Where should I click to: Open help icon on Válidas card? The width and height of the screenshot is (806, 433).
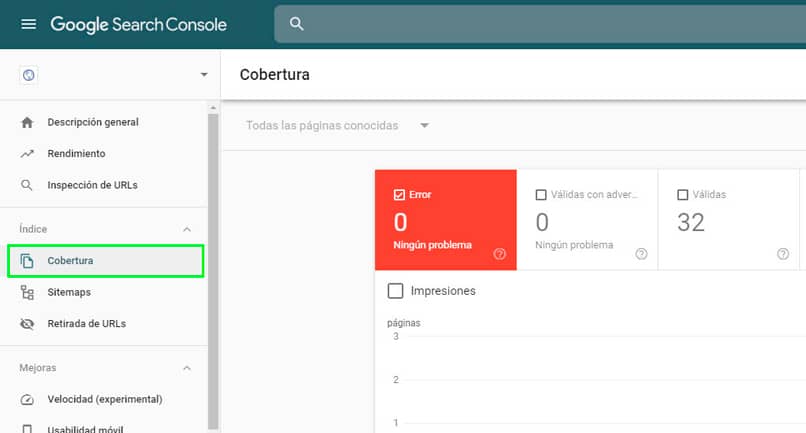click(x=783, y=254)
